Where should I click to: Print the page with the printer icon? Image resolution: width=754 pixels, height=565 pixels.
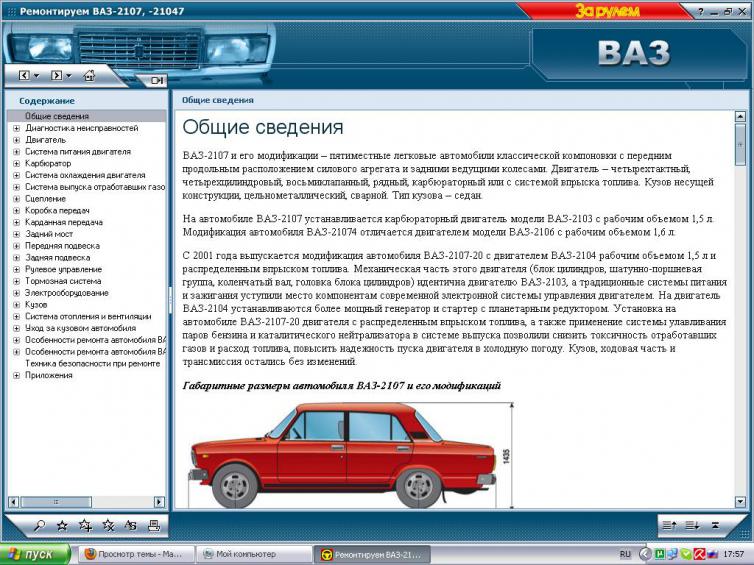pos(154,525)
